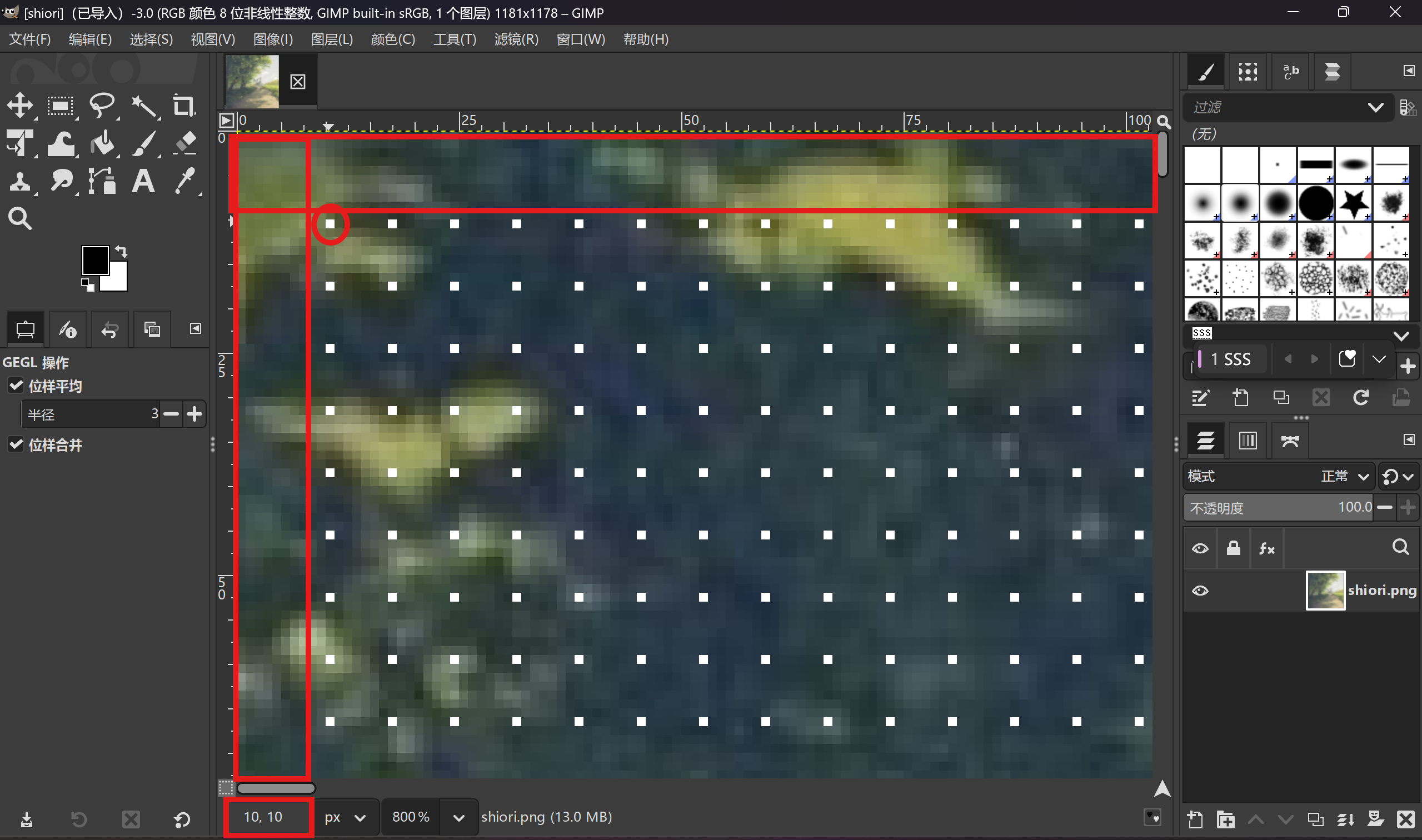Open the 800% zoom level dropdown
This screenshot has height=840, width=1422.
(x=459, y=817)
